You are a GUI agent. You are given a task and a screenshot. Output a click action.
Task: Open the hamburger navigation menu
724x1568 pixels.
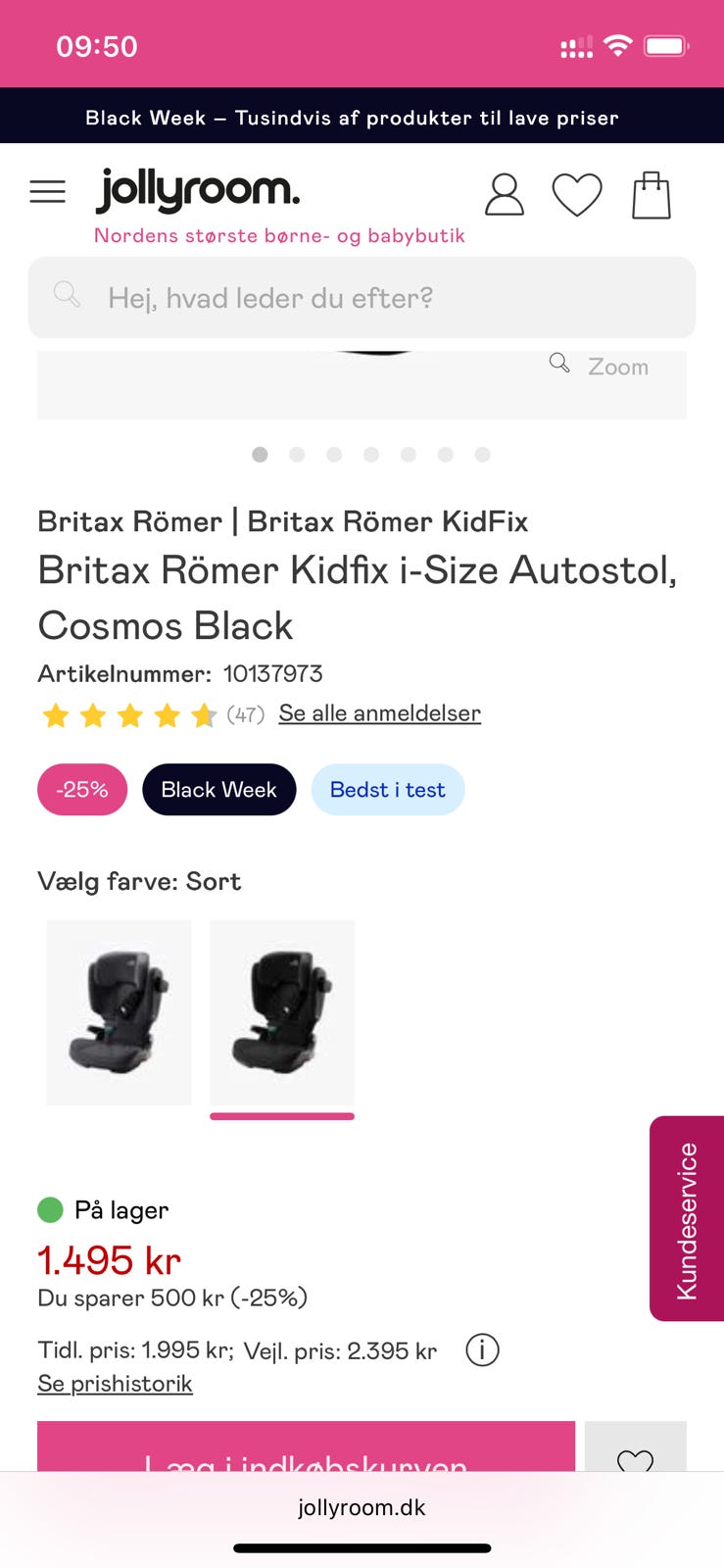tap(47, 192)
